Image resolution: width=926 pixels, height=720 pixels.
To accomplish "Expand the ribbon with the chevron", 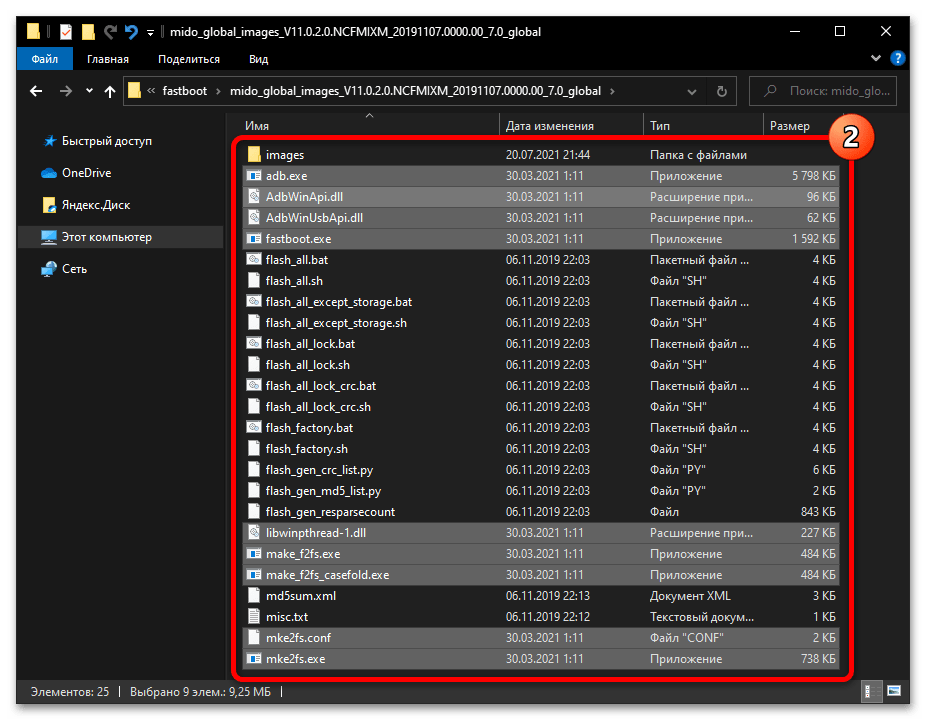I will tap(876, 58).
